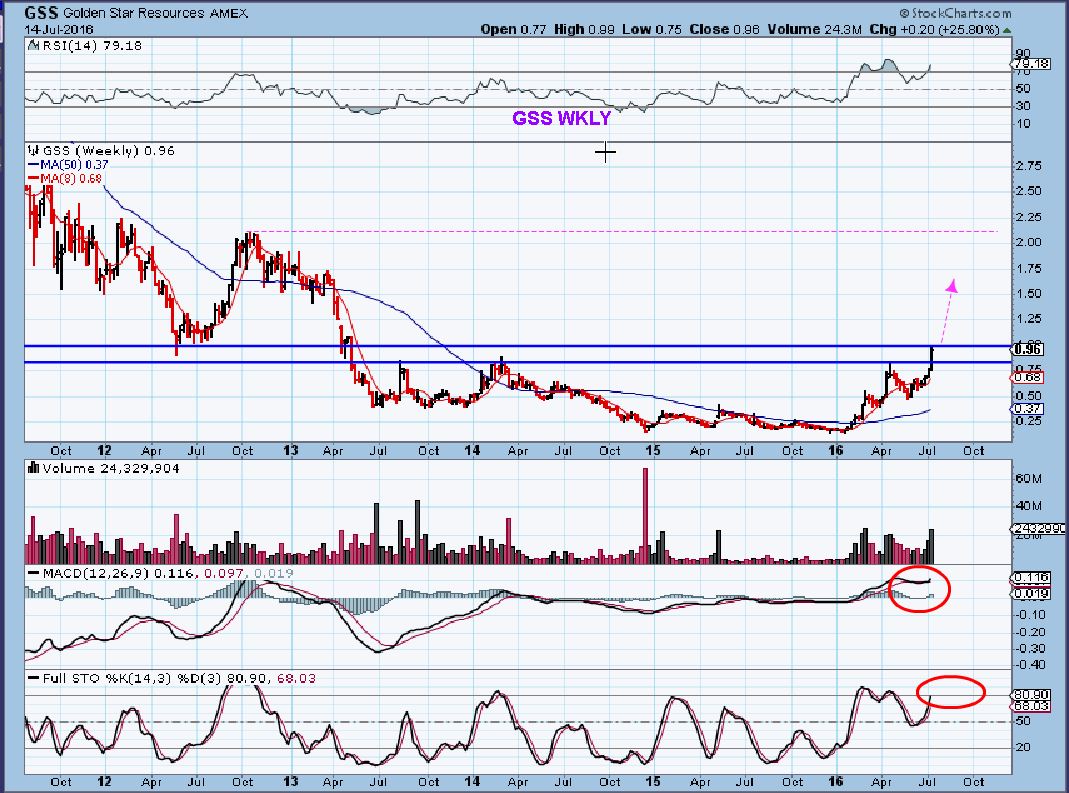1069x793 pixels.
Task: Click the MA(8) 0.68 legend entry
Action: pos(65,179)
